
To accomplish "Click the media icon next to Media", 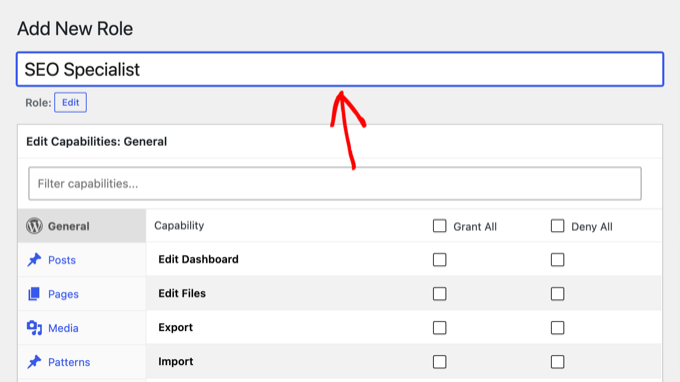I will pyautogui.click(x=34, y=328).
